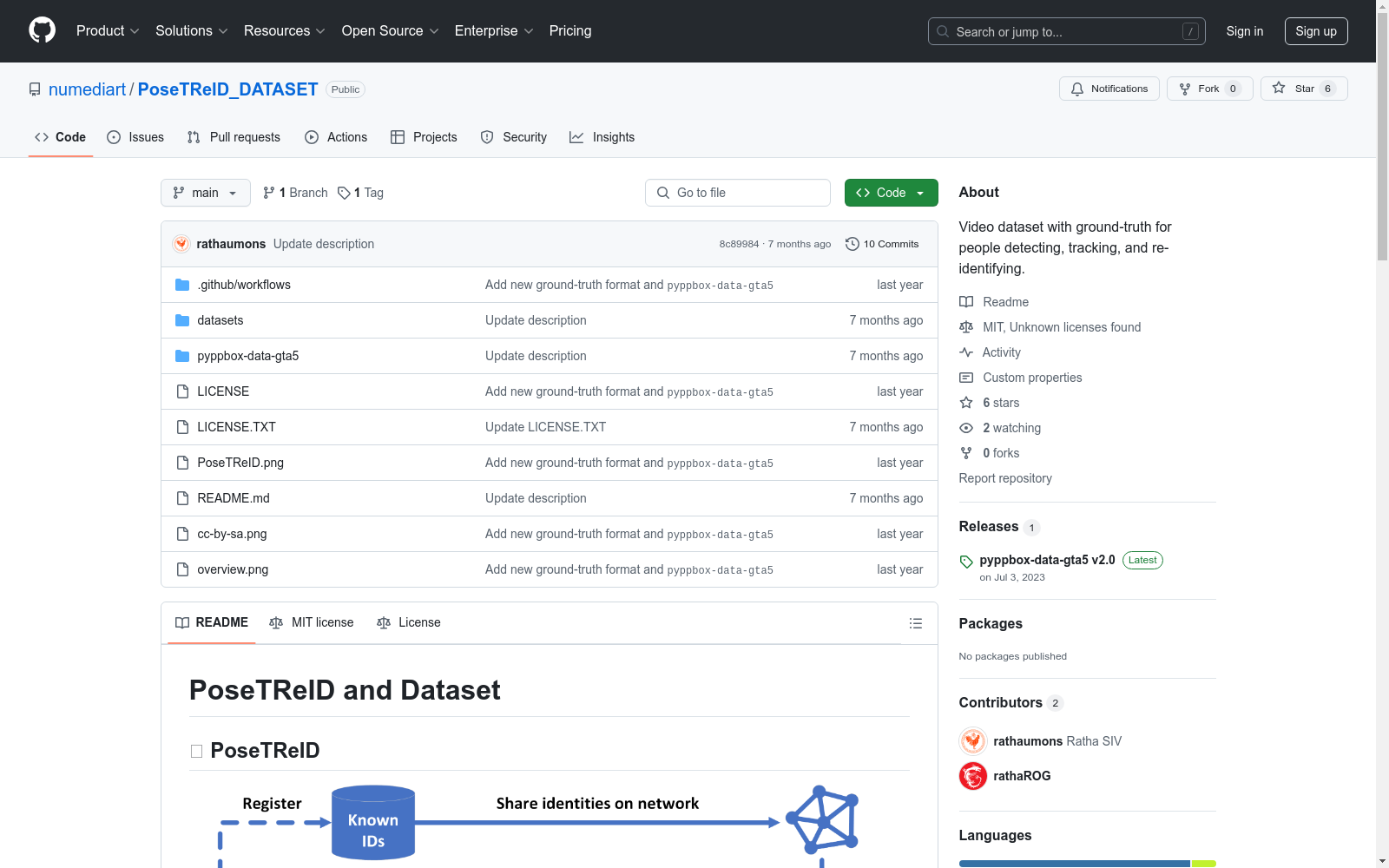Click the GitHub logo icon
The height and width of the screenshot is (868, 1389).
tap(42, 30)
